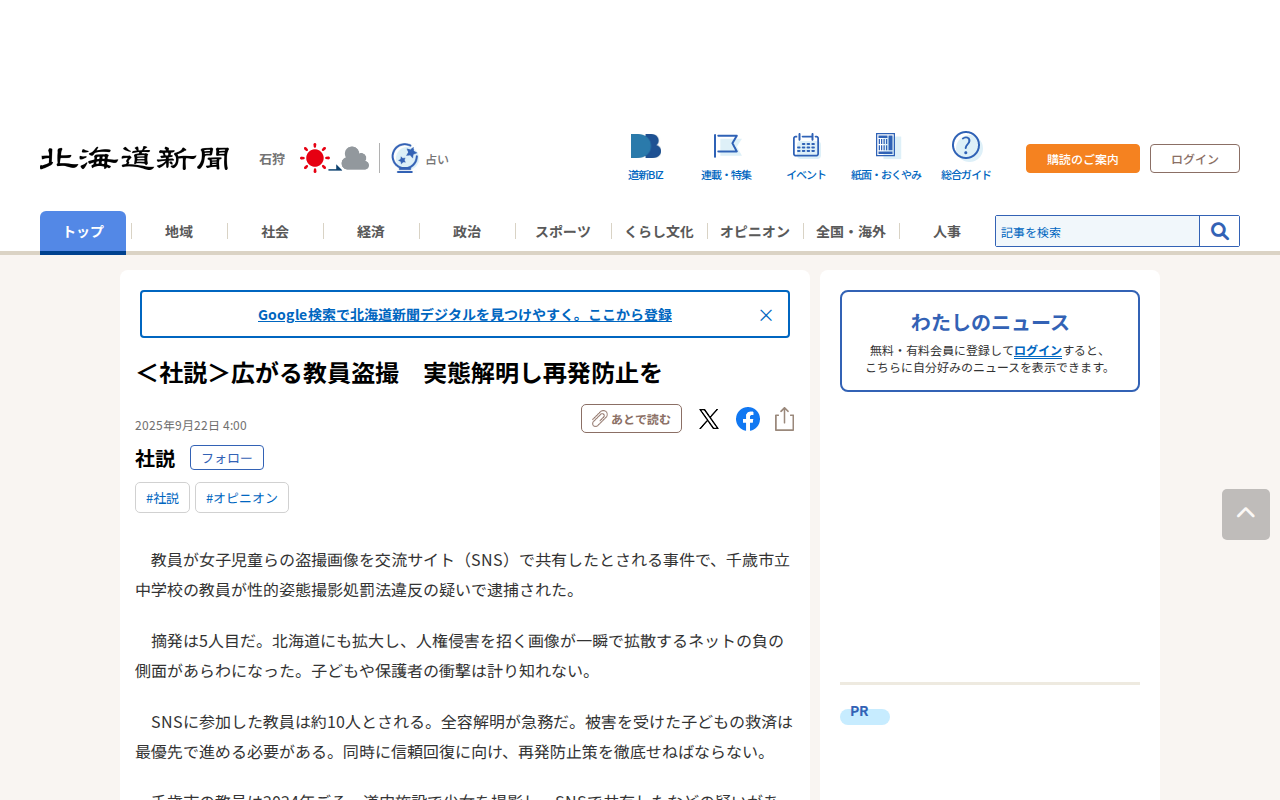The image size is (1280, 800).
Task: Click the search magnifier button
Action: click(1220, 231)
